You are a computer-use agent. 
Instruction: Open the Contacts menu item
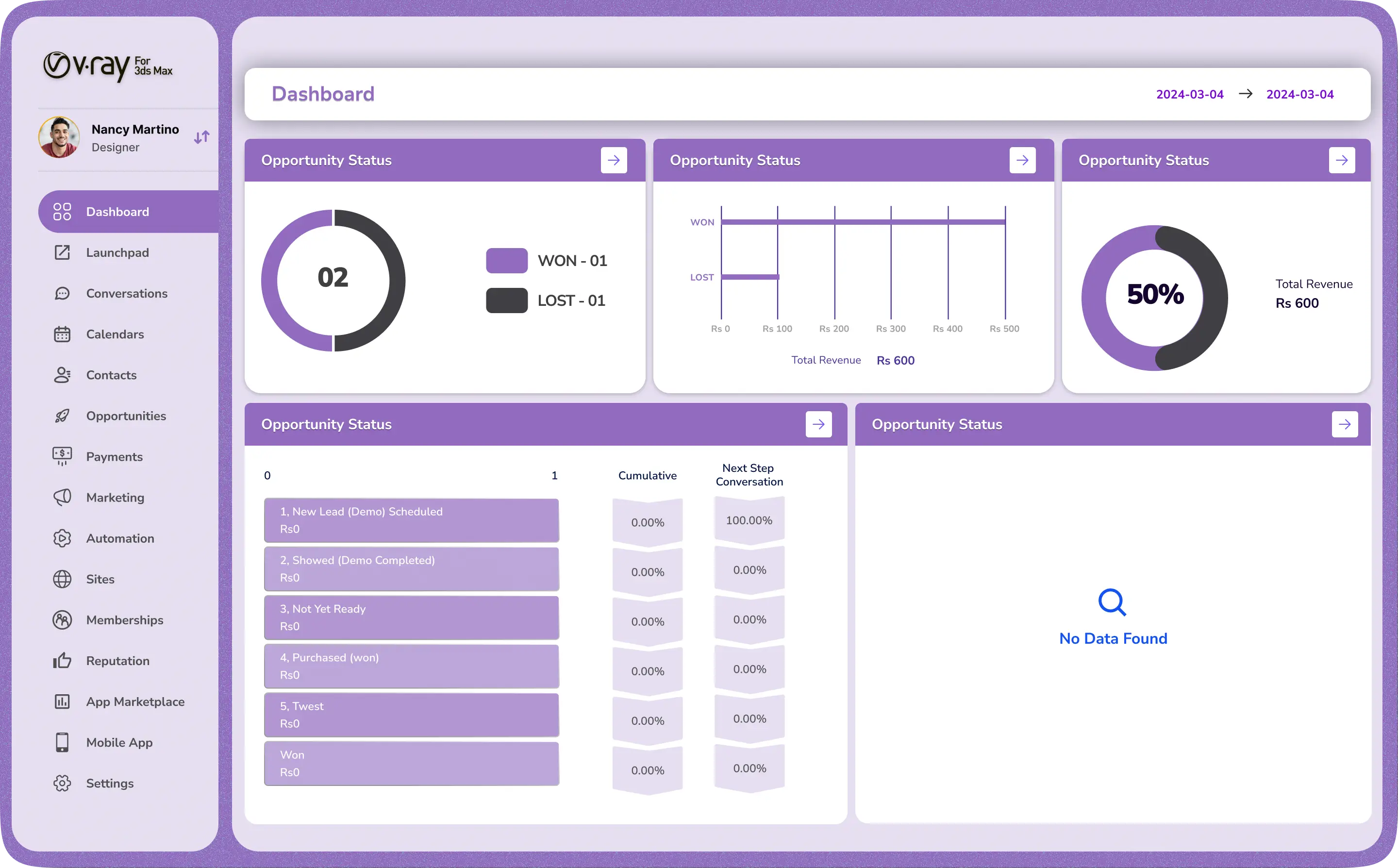111,375
